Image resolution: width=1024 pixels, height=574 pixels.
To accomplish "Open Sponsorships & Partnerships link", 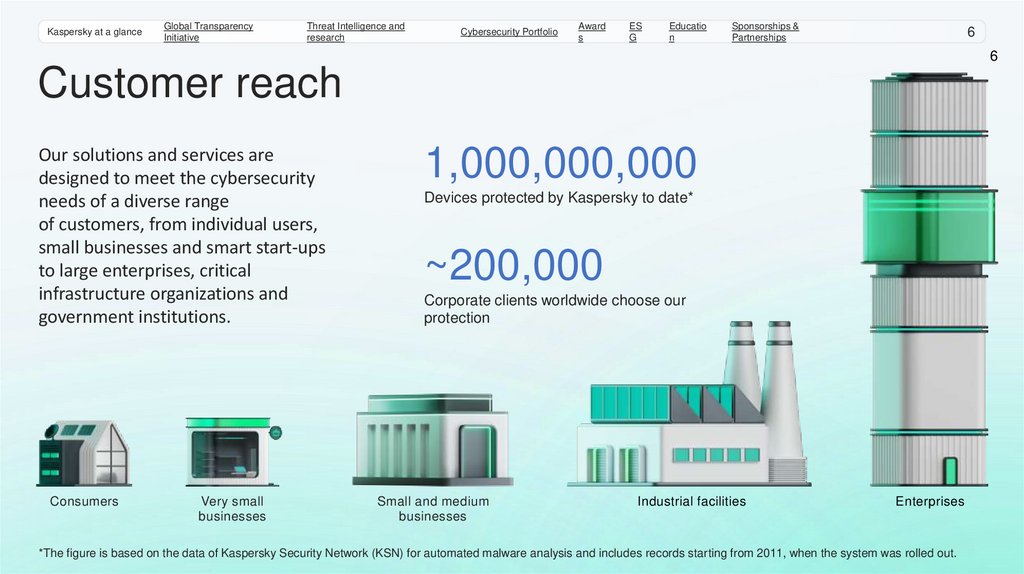I will coord(765,32).
